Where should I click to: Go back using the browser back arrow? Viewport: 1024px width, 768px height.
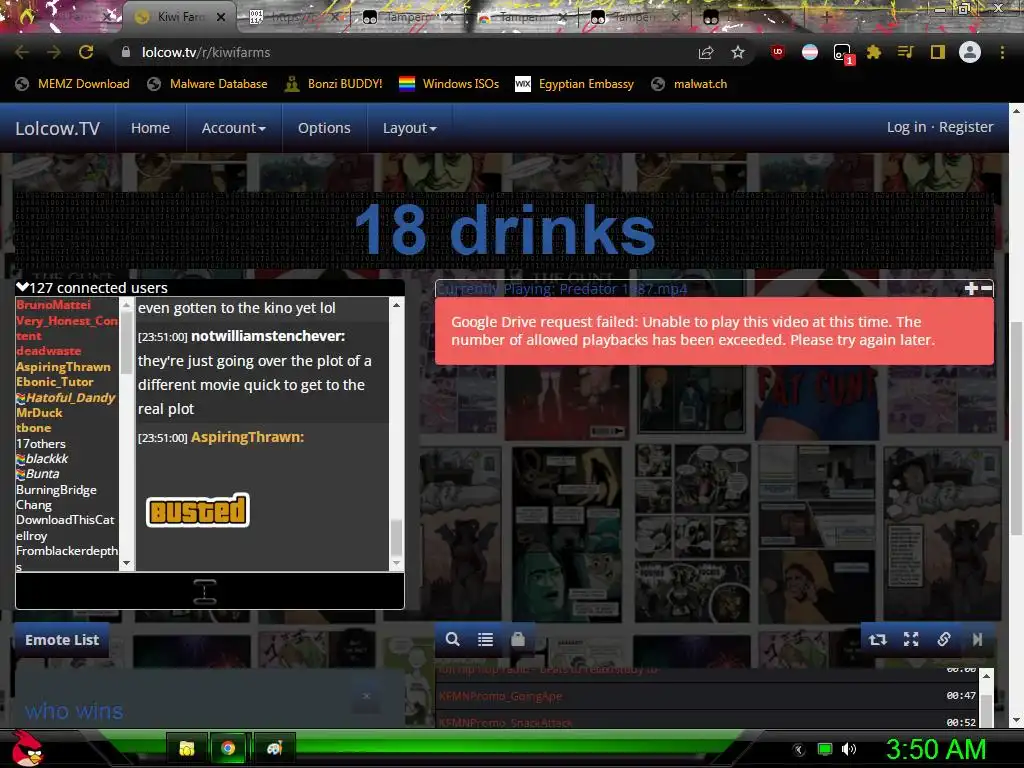click(22, 52)
